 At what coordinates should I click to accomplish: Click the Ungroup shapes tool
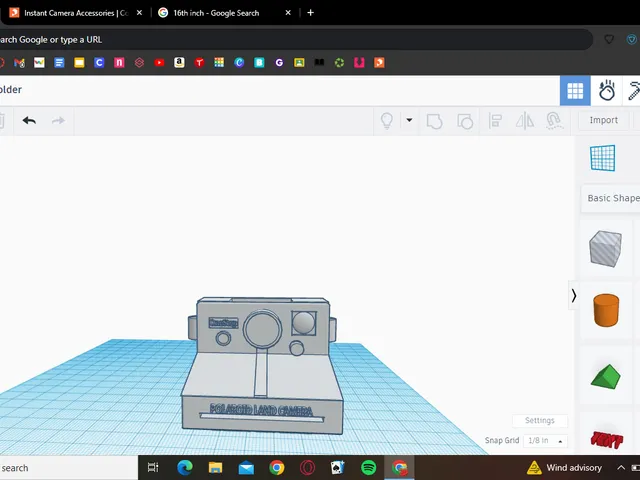[x=465, y=121]
